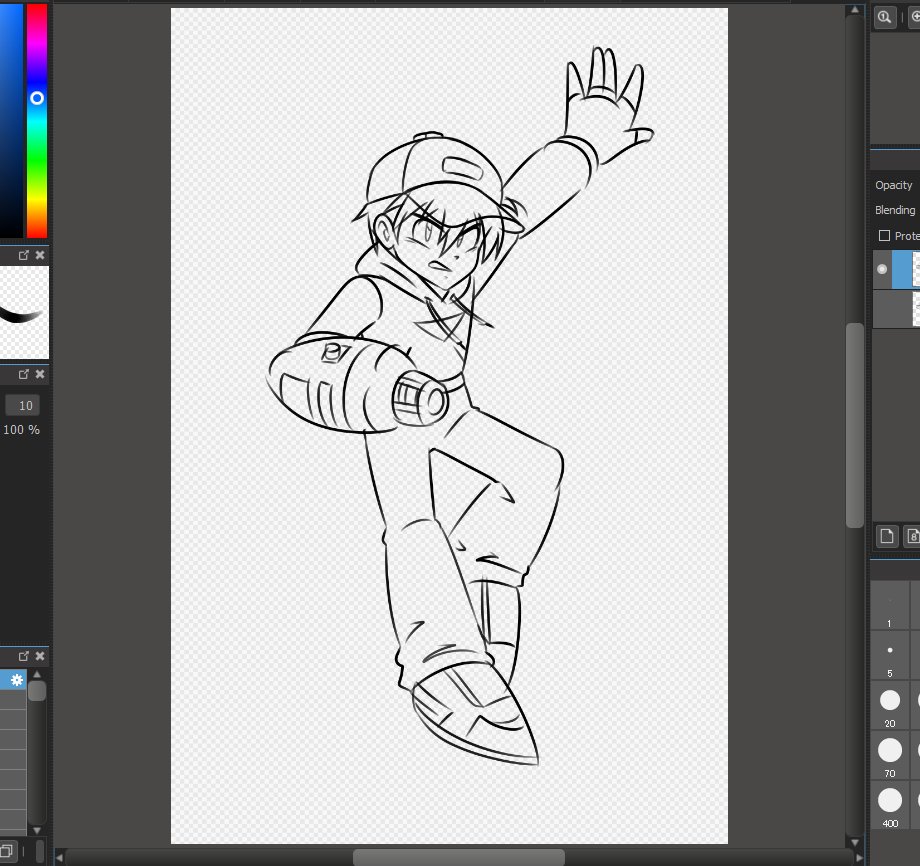Click the duplicate brush icon at panel bottom

[6, 851]
